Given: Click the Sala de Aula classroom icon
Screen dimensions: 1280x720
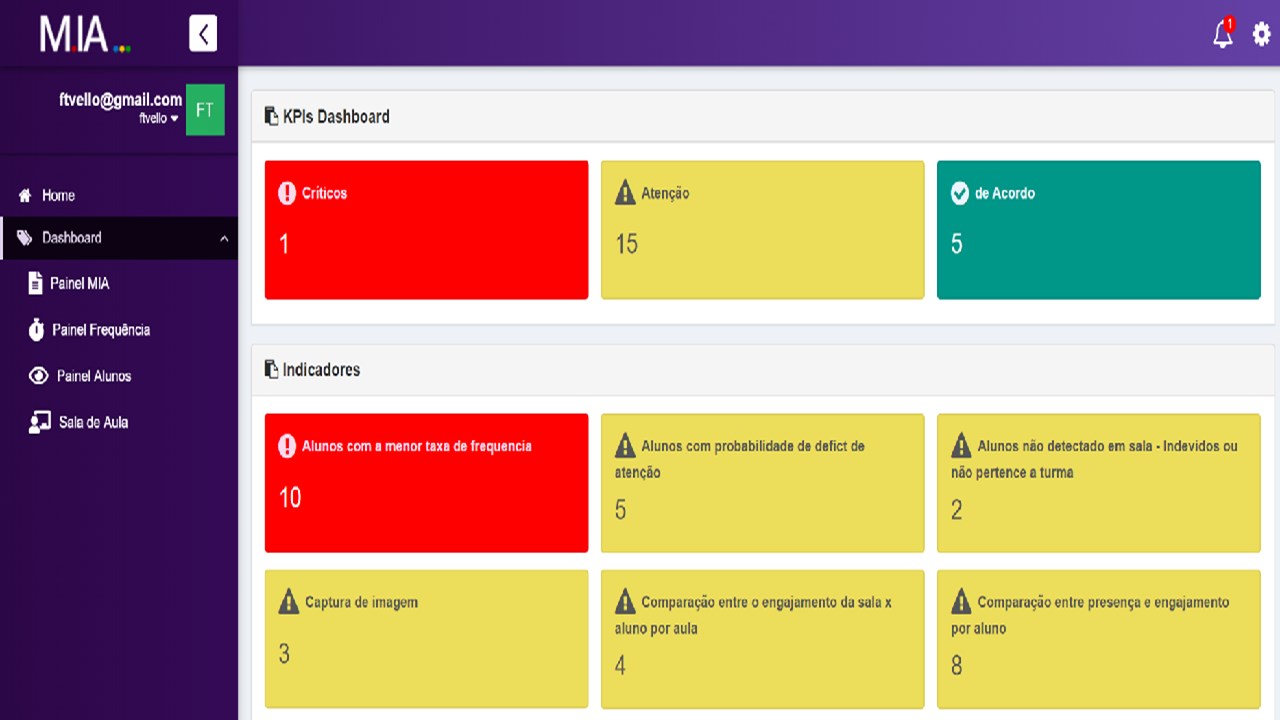Looking at the screenshot, I should pos(40,422).
